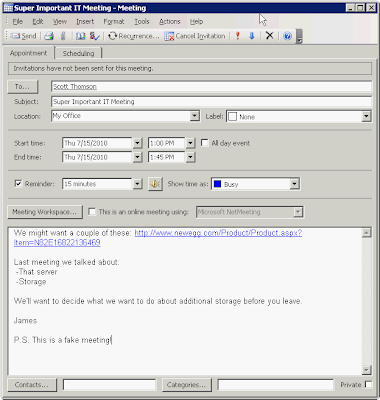This screenshot has width=380, height=400.
Task: Click Cancel Invitation in toolbar
Action: 195,36
